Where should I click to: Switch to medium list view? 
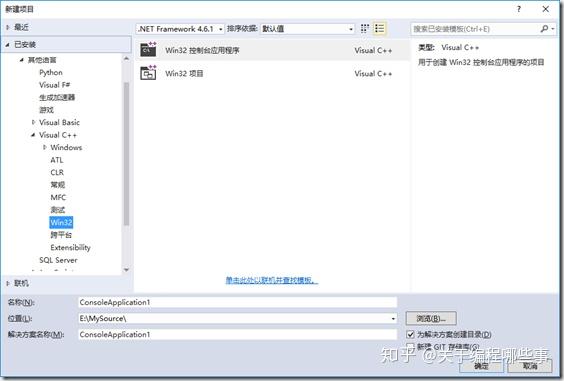379,28
